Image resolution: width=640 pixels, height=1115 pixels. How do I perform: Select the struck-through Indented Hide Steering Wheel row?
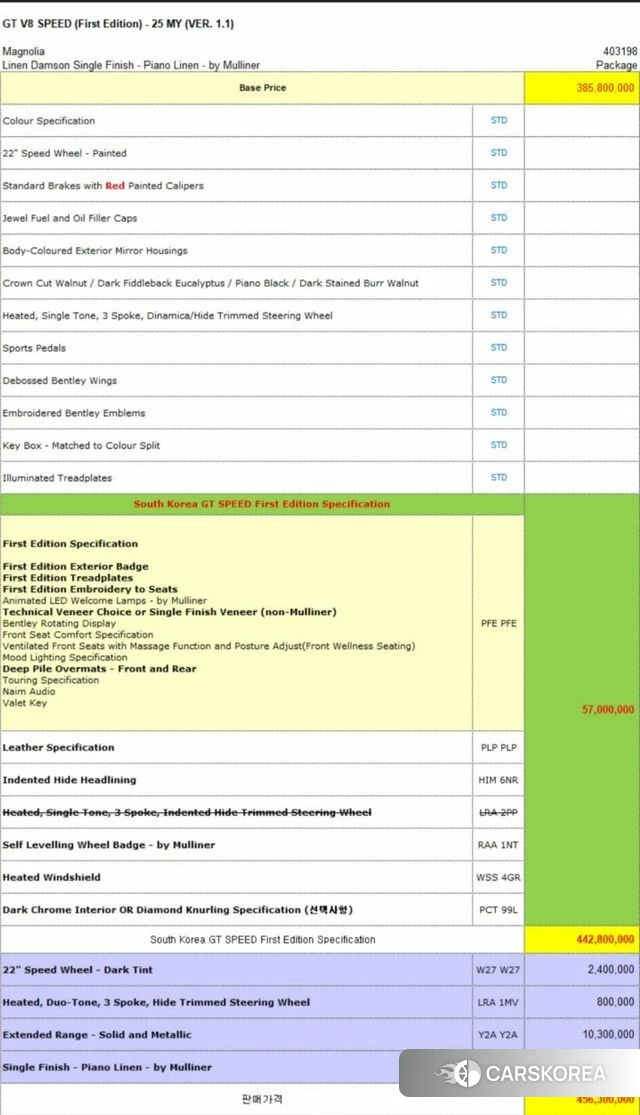[262, 812]
